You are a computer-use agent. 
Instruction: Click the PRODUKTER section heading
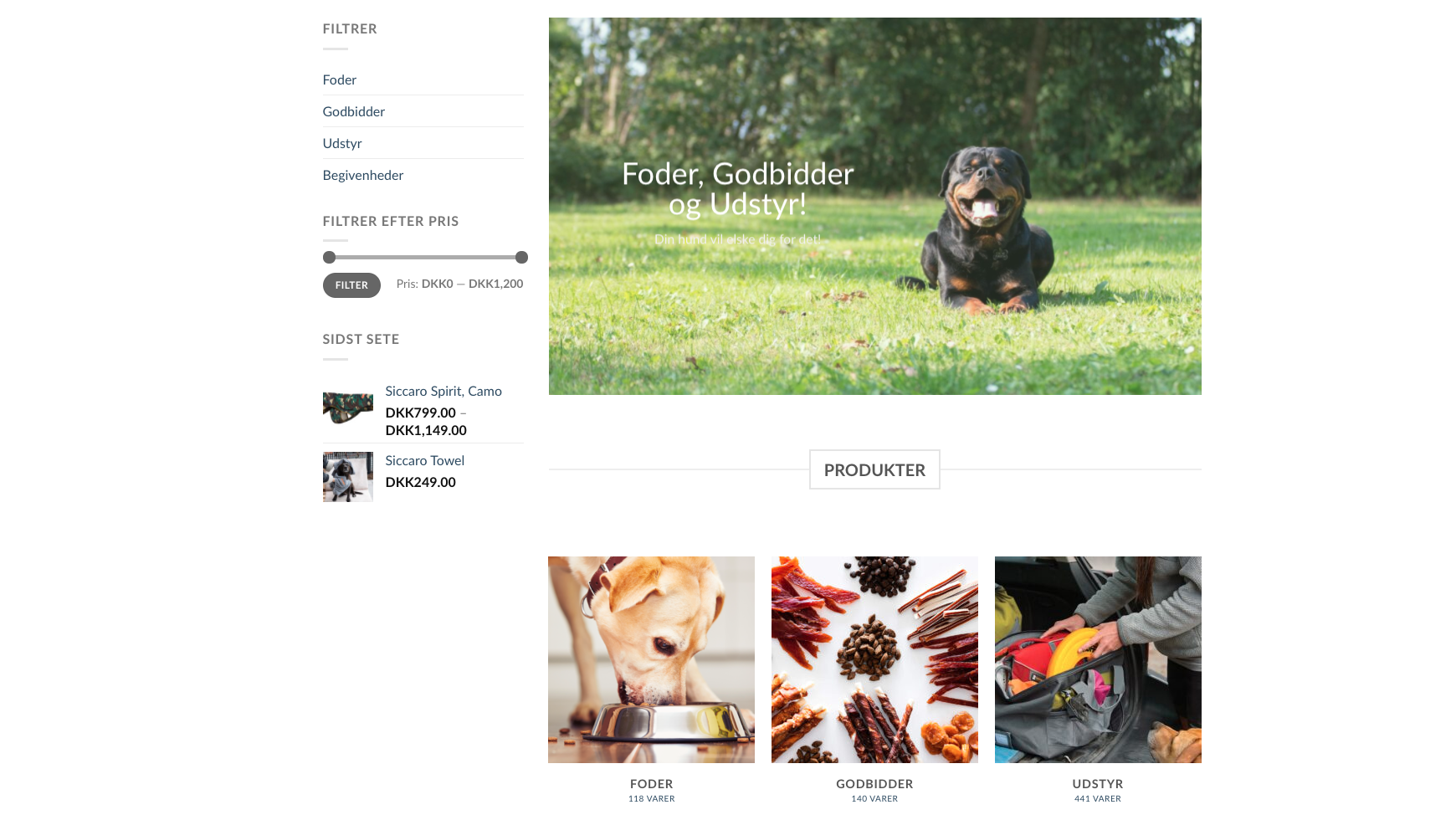tap(874, 470)
